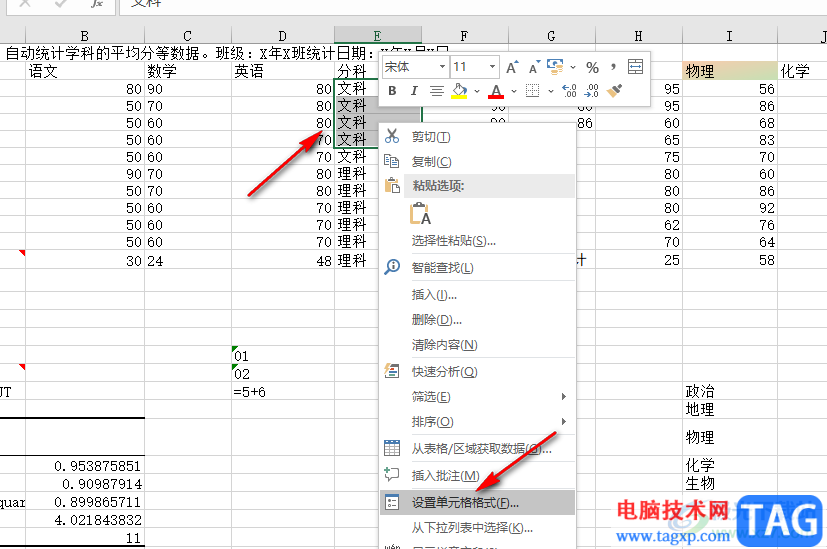Viewport: 827px width, 549px height.
Task: Expand the borders dropdown arrow
Action: (551, 91)
